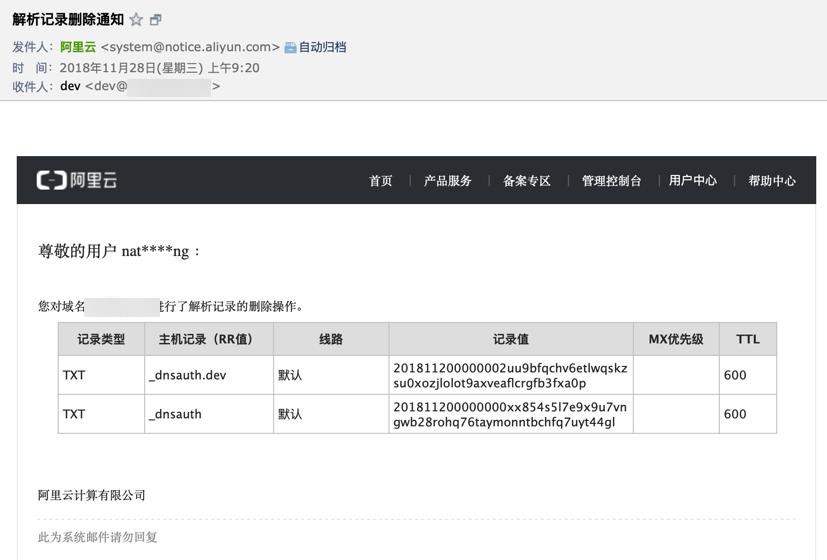Image resolution: width=827 pixels, height=560 pixels.
Task: Open the 管理控制台 nav link
Action: pos(612,181)
